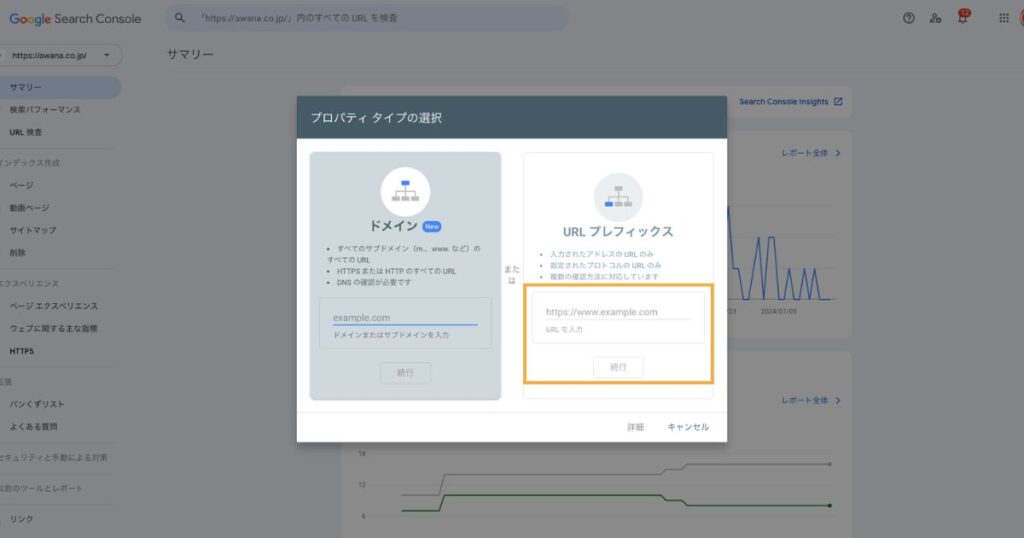Open user settings people icon
Image resolution: width=1024 pixels, height=538 pixels.
[935, 18]
